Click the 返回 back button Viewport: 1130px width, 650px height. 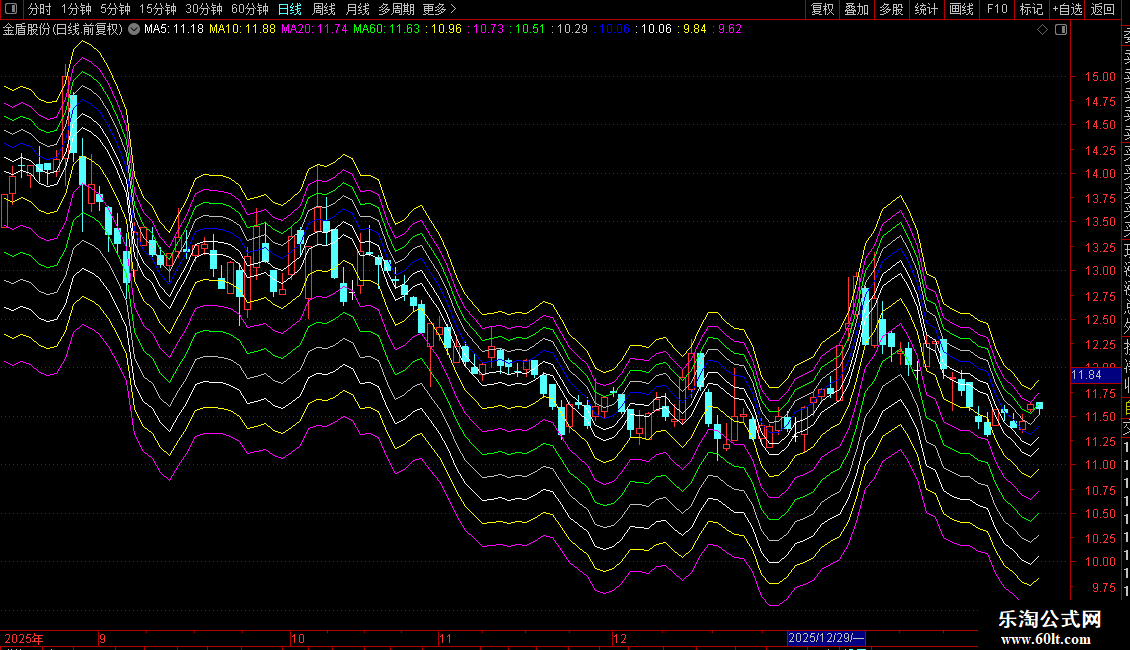[1103, 9]
